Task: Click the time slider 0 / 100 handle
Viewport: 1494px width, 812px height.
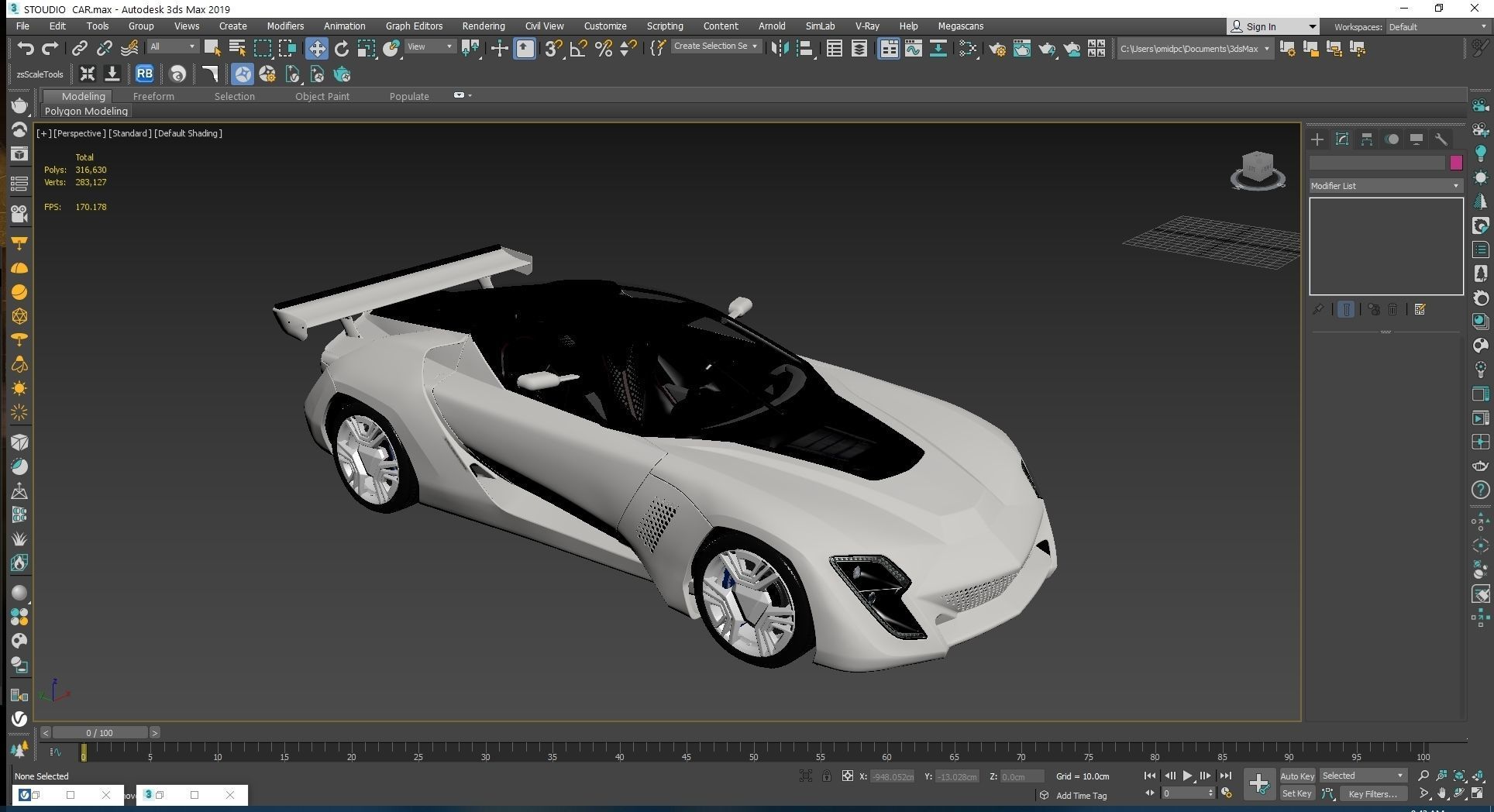Action: pyautogui.click(x=99, y=733)
